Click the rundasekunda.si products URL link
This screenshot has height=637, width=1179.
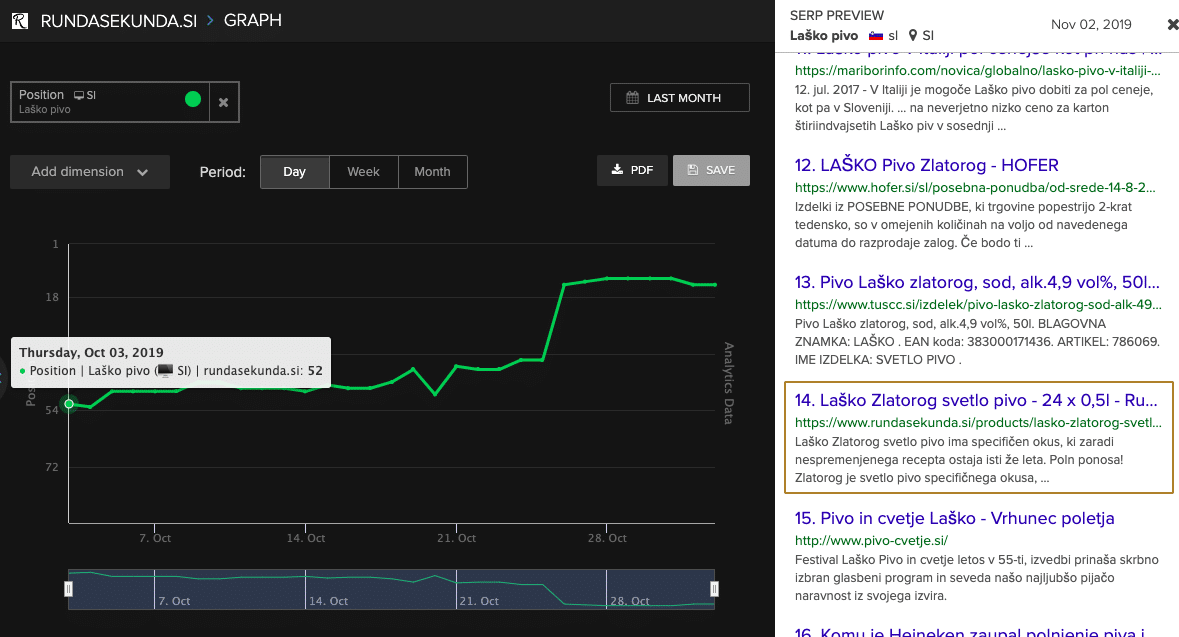(x=978, y=423)
